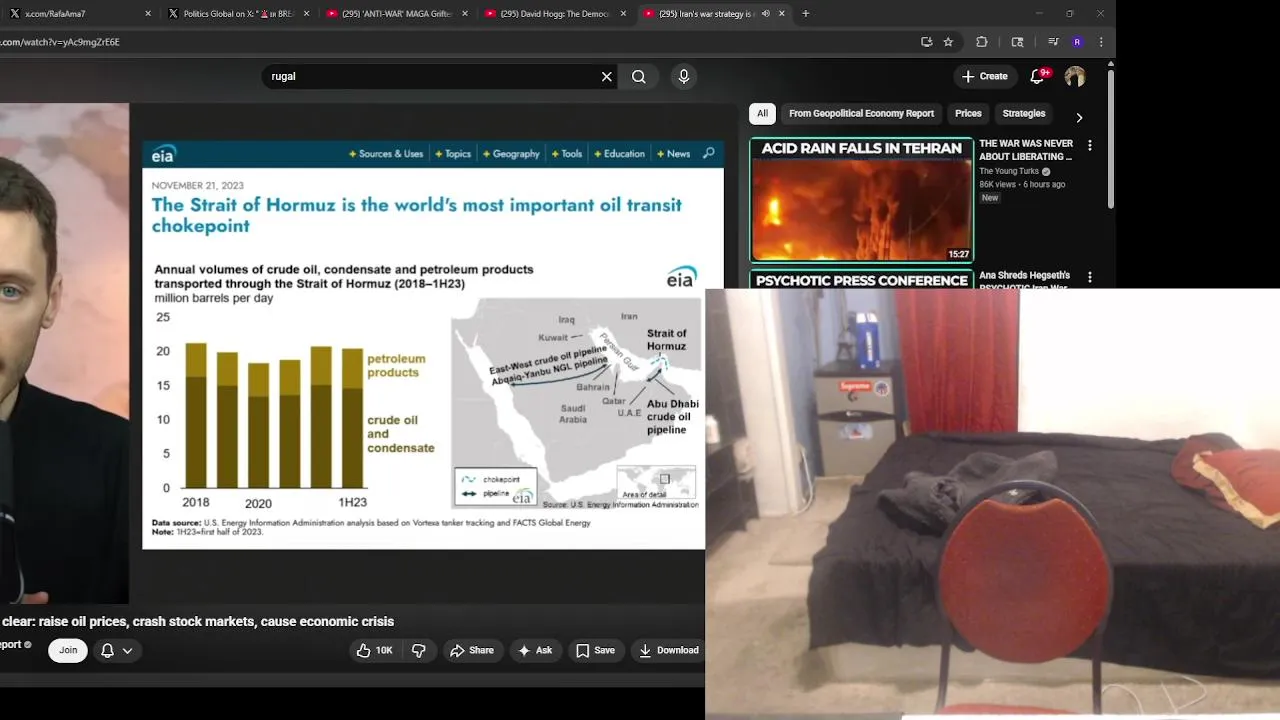The image size is (1280, 720).
Task: Open Ana Shreds Hegseth's video title
Action: pyautogui.click(x=1026, y=279)
